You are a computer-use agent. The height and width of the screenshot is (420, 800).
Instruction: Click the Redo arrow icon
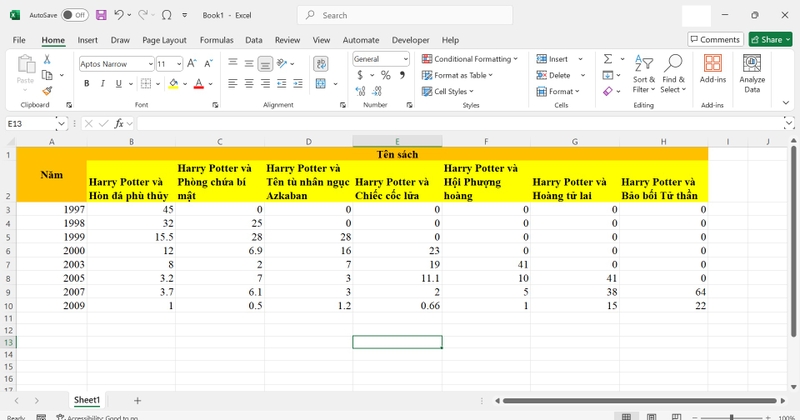point(143,15)
